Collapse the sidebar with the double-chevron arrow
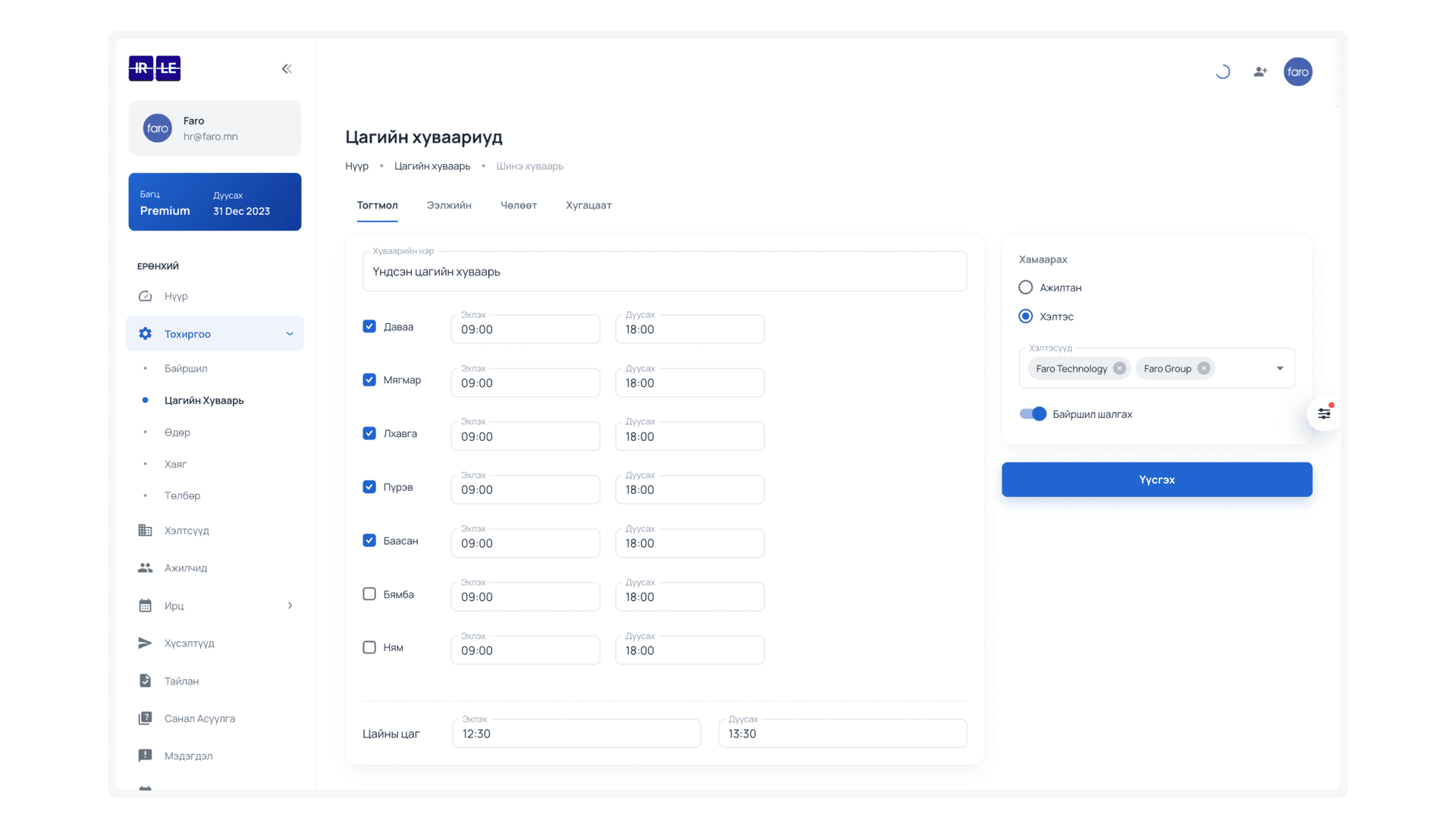 click(287, 68)
